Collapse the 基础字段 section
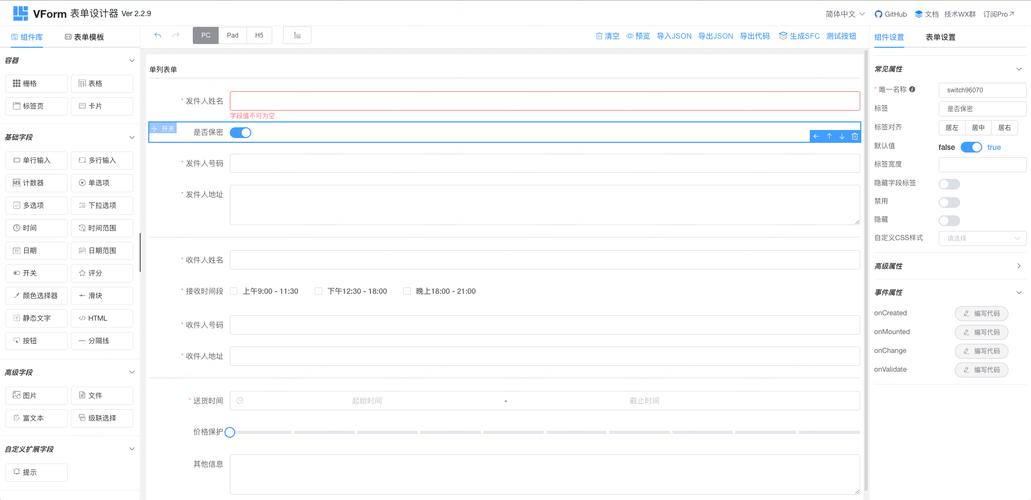Viewport: 1031px width, 500px height. coord(131,138)
